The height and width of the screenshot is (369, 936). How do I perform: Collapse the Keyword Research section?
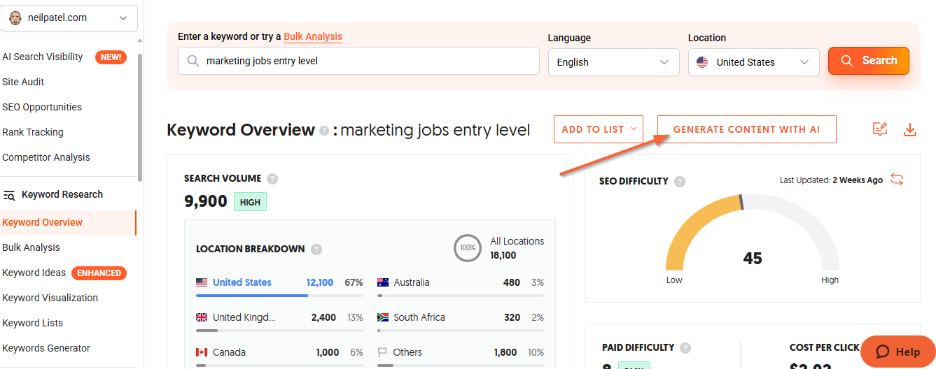(62, 195)
